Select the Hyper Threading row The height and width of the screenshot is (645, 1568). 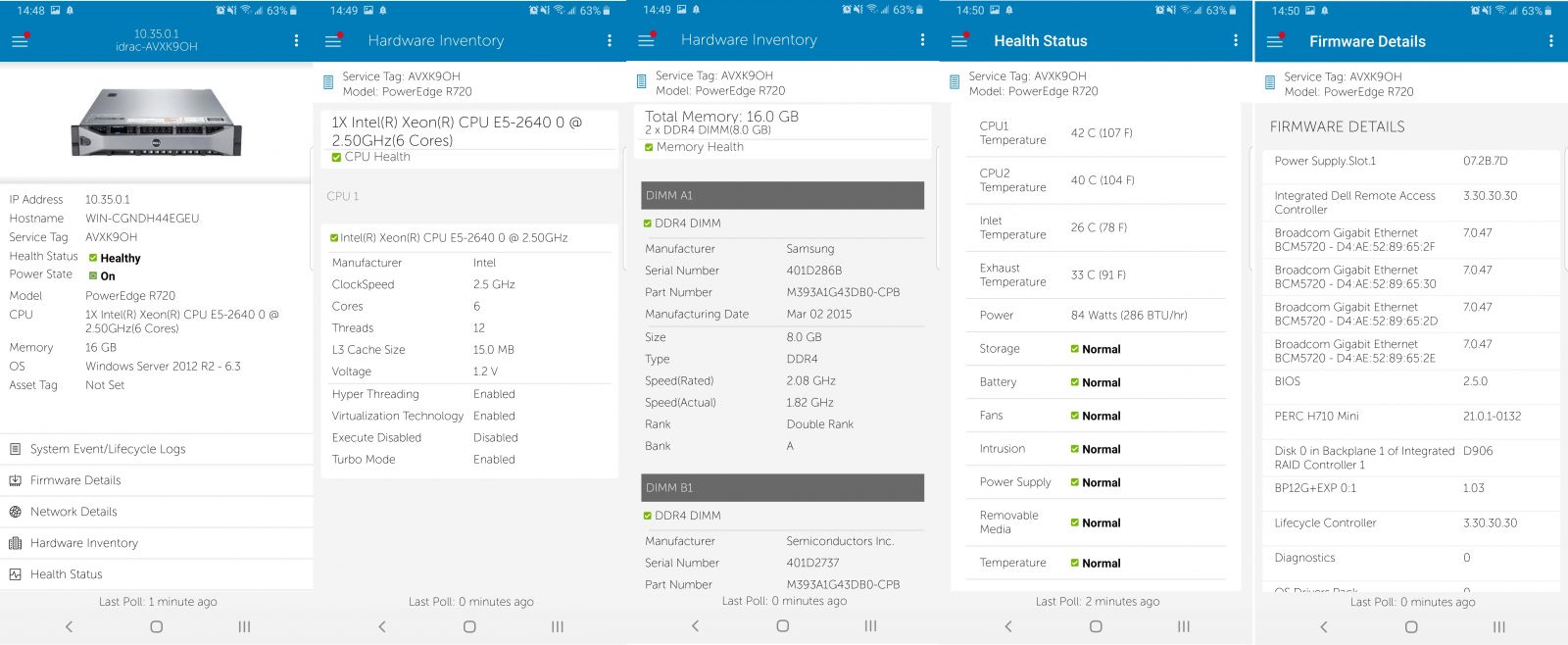click(469, 394)
